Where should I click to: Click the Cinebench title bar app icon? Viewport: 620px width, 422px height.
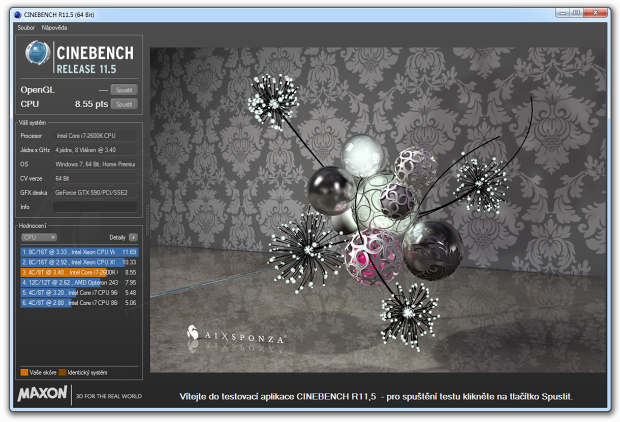pos(12,14)
